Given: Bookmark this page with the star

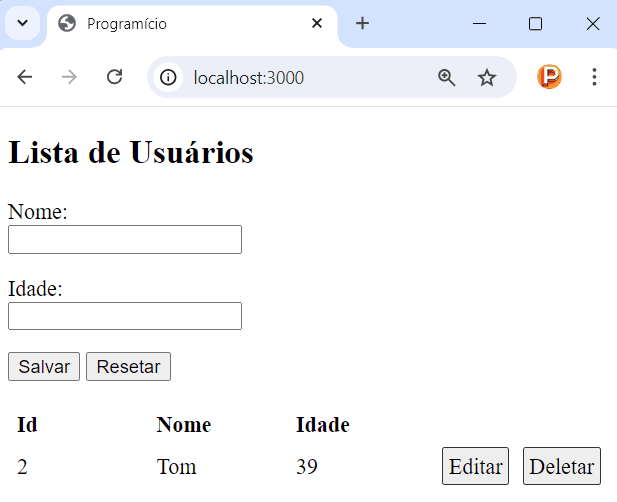Looking at the screenshot, I should (x=487, y=77).
